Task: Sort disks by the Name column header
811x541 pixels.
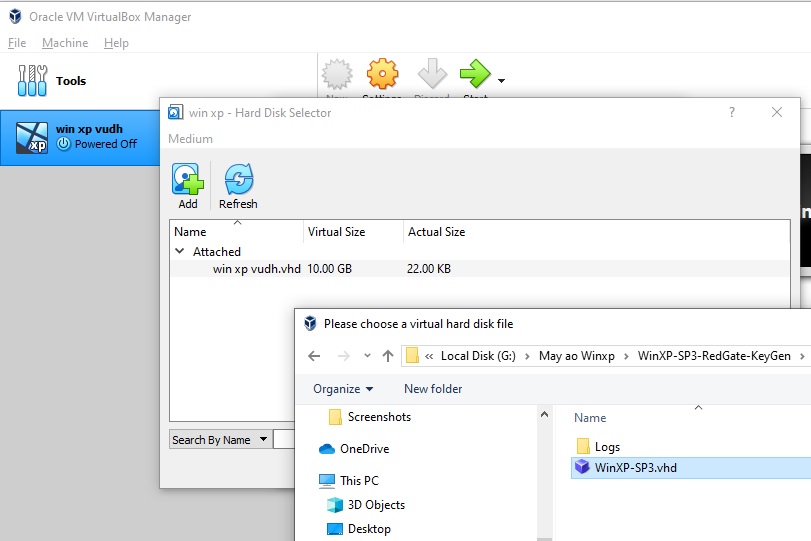Action: [x=236, y=232]
